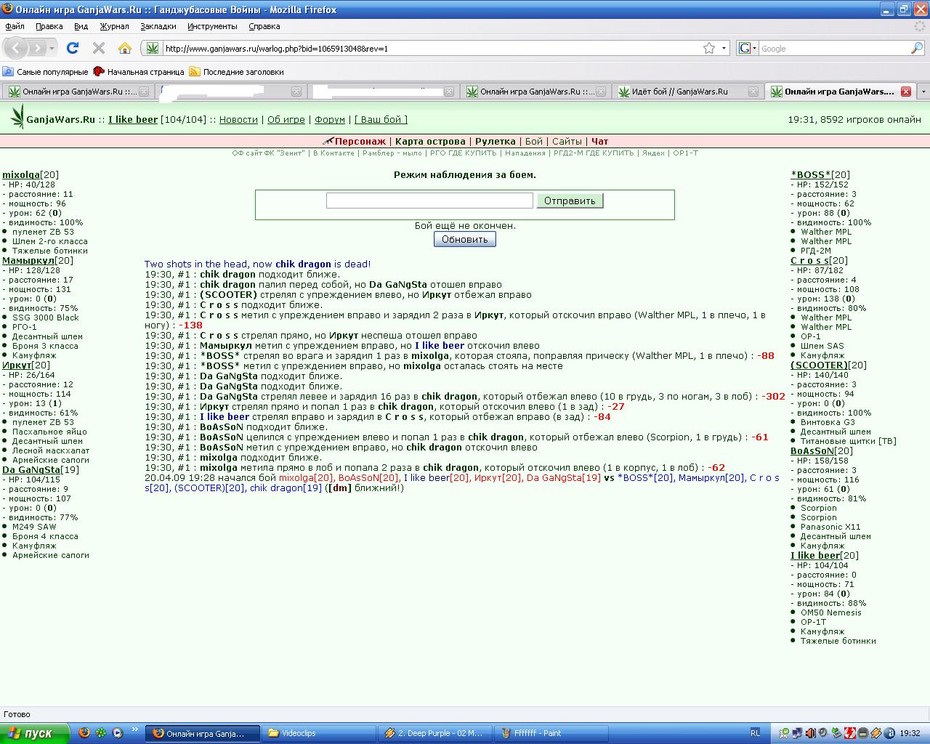Open the Форум link

click(x=330, y=119)
